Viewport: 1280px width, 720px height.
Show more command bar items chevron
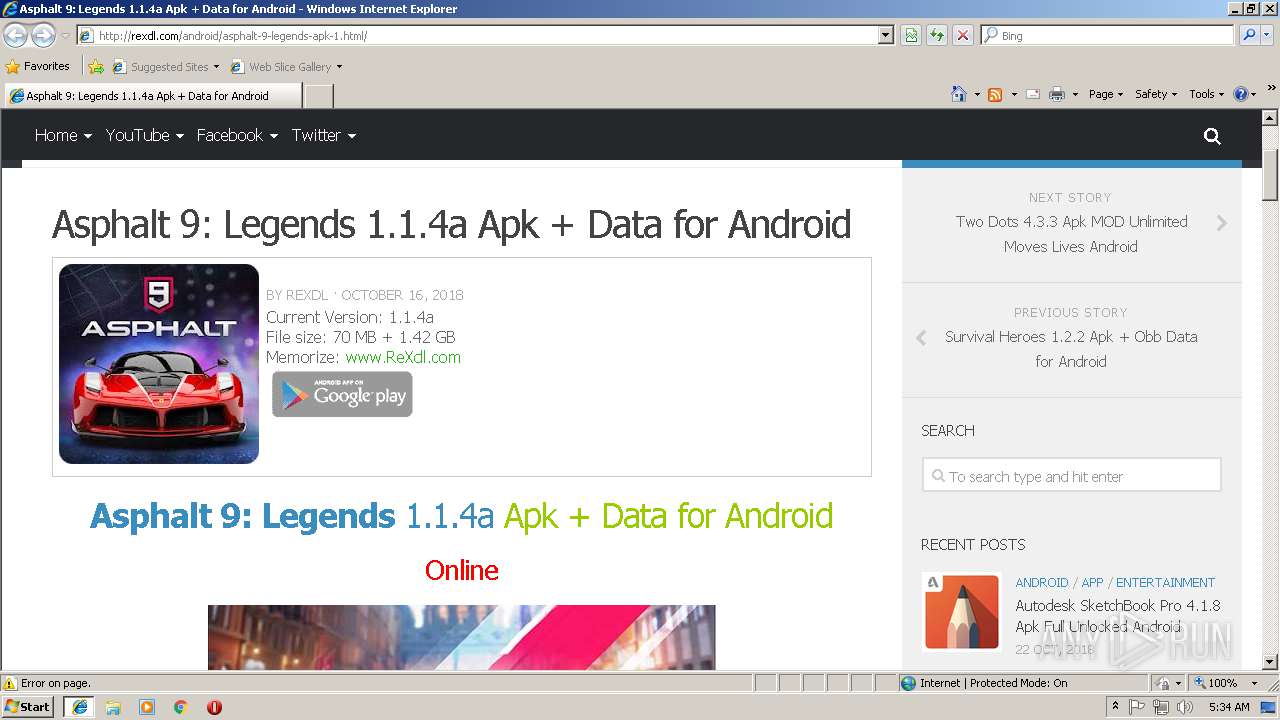point(1272,90)
